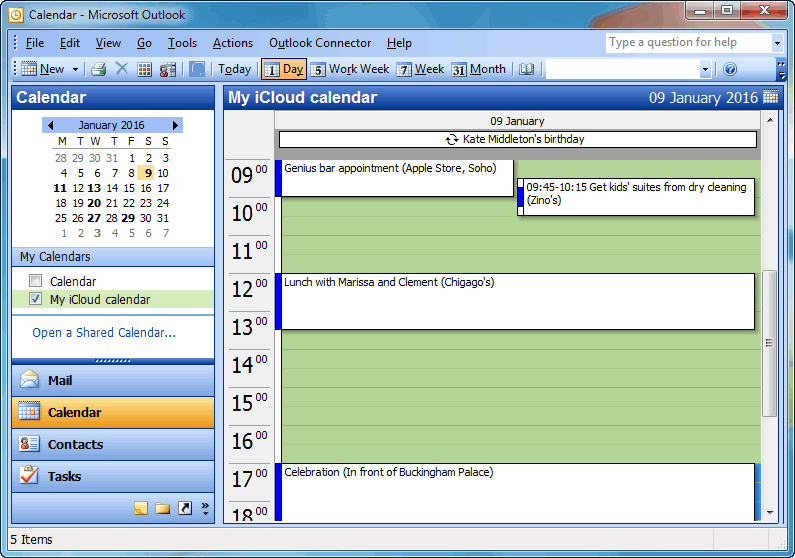Open the Edit menu

tap(69, 43)
